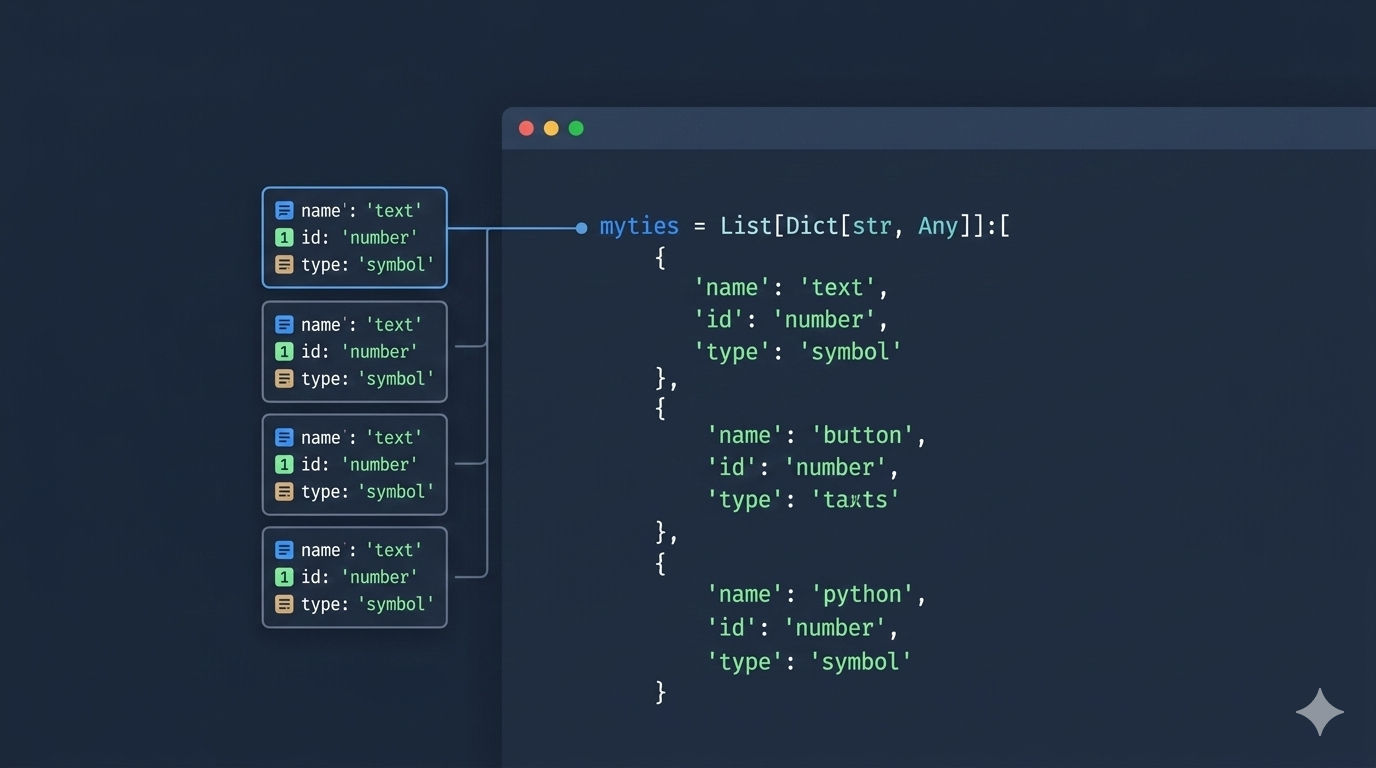Click the sparkle logo at bottom right
Image resolution: width=1376 pixels, height=768 pixels.
pos(1319,712)
